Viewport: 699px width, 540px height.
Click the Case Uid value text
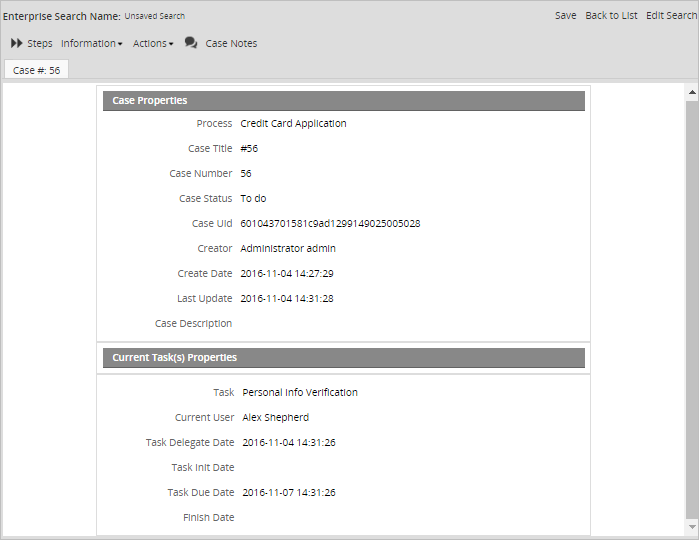coord(330,224)
